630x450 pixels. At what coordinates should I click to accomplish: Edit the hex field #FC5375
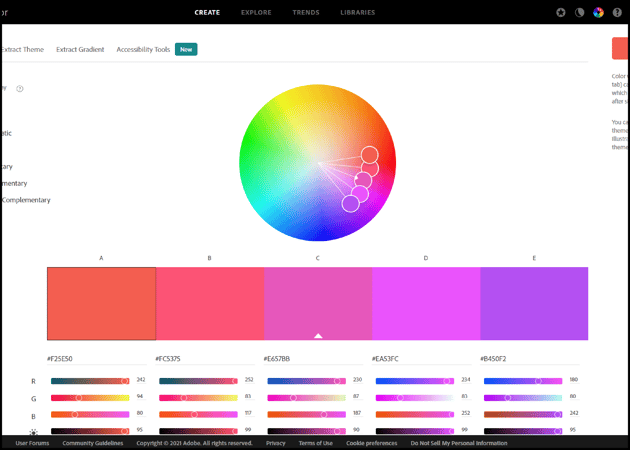[205, 359]
